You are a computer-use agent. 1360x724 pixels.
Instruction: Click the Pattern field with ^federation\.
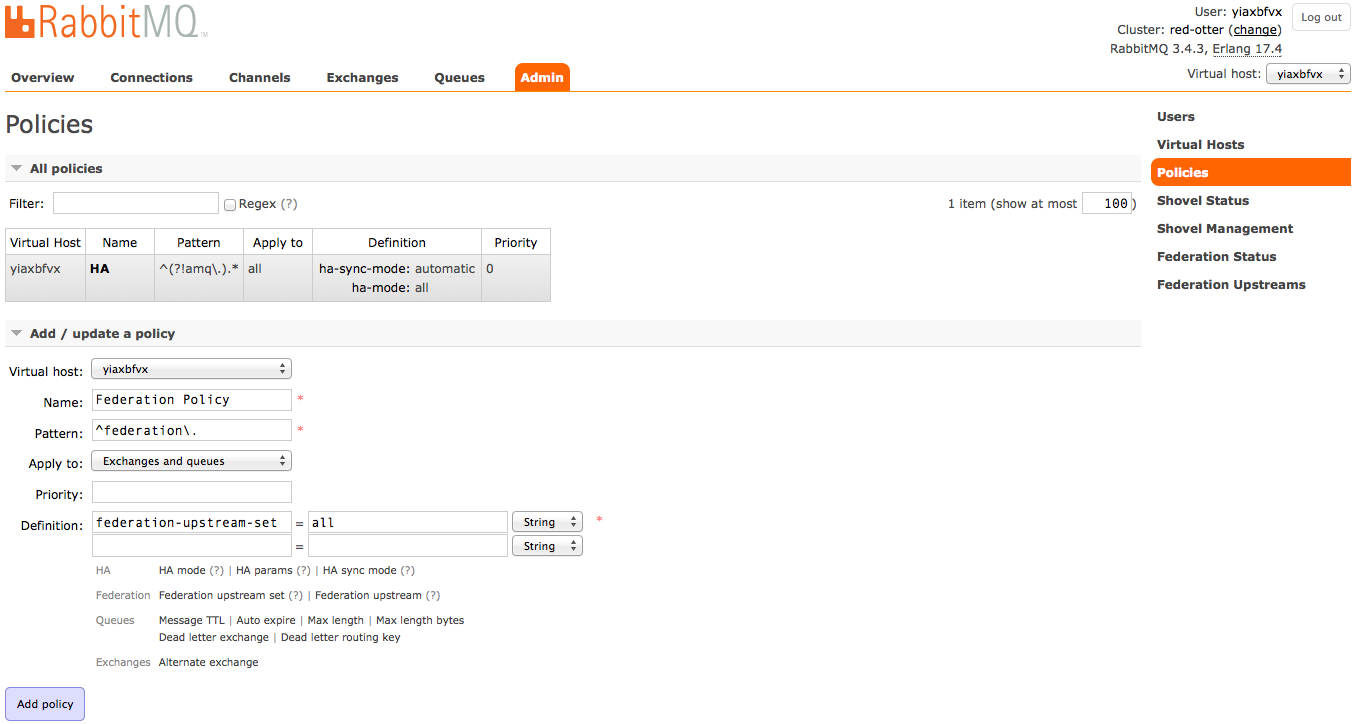coord(191,430)
